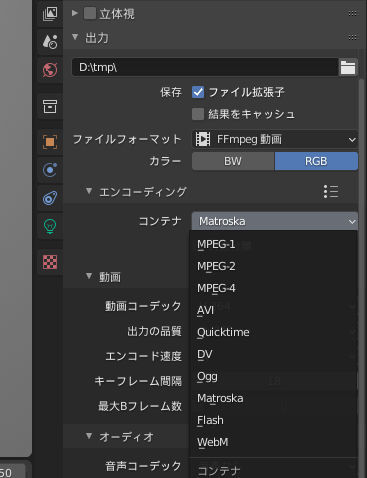Click the 最大Bフレーム数 label

(x=140, y=406)
